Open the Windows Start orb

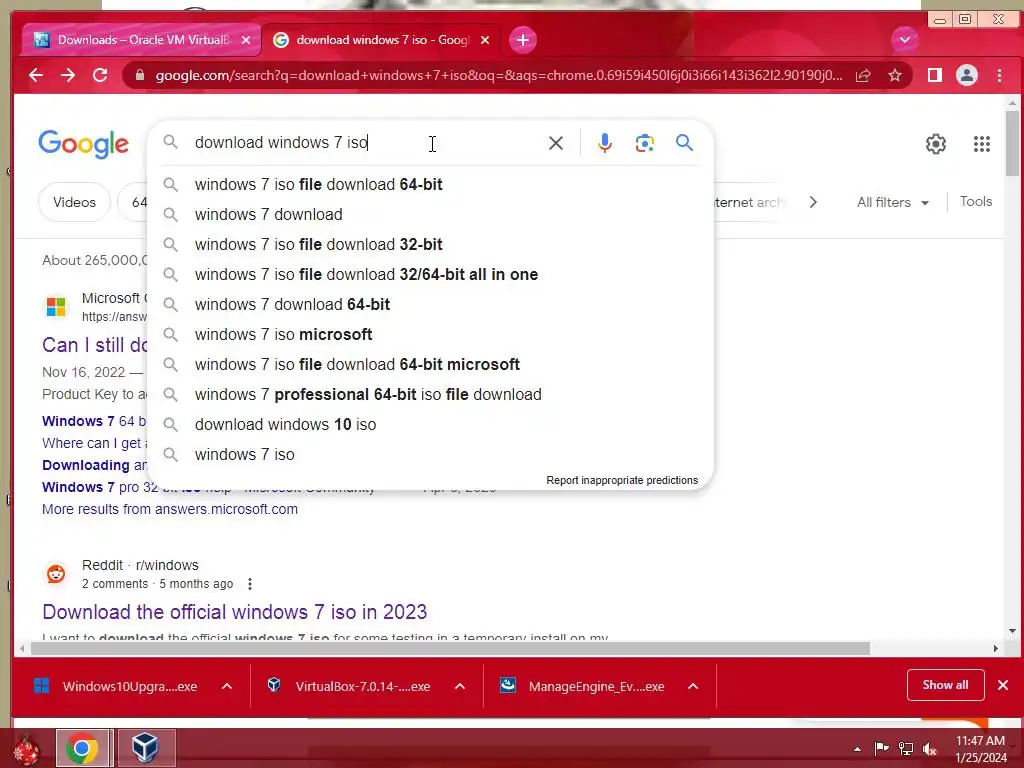[x=26, y=750]
